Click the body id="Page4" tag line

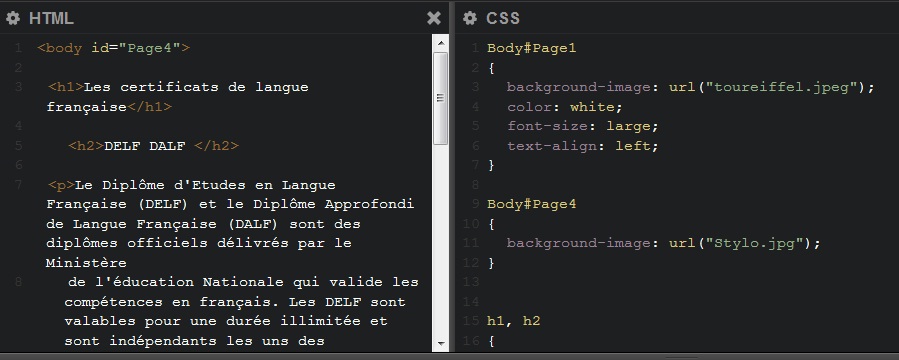(114, 48)
